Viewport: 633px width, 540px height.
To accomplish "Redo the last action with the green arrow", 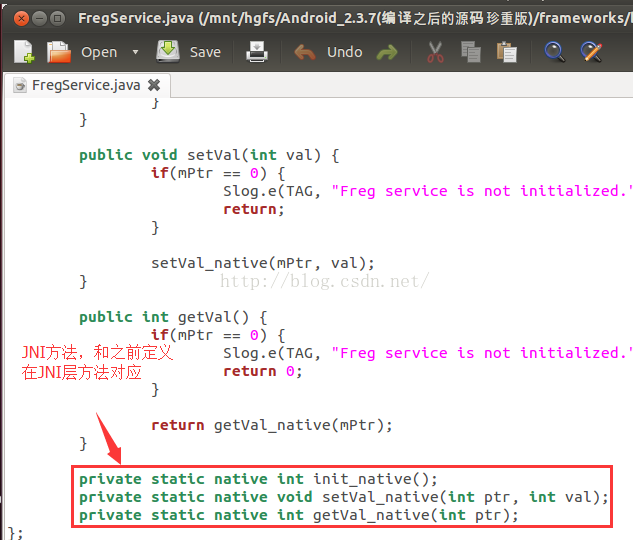I will (387, 52).
